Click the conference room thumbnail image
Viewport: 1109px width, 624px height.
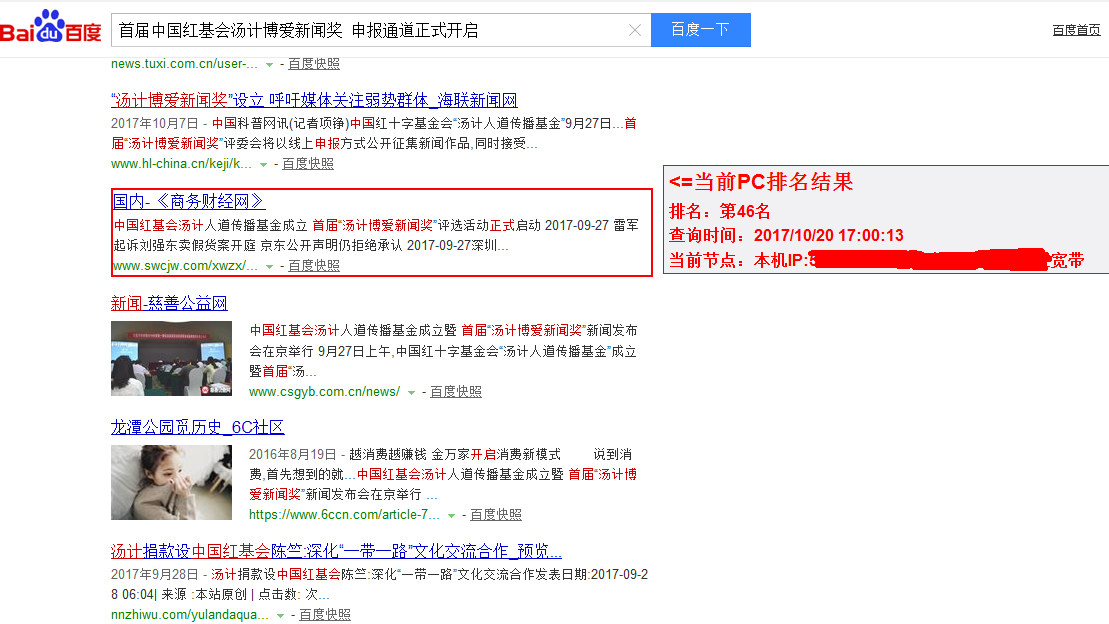171,358
